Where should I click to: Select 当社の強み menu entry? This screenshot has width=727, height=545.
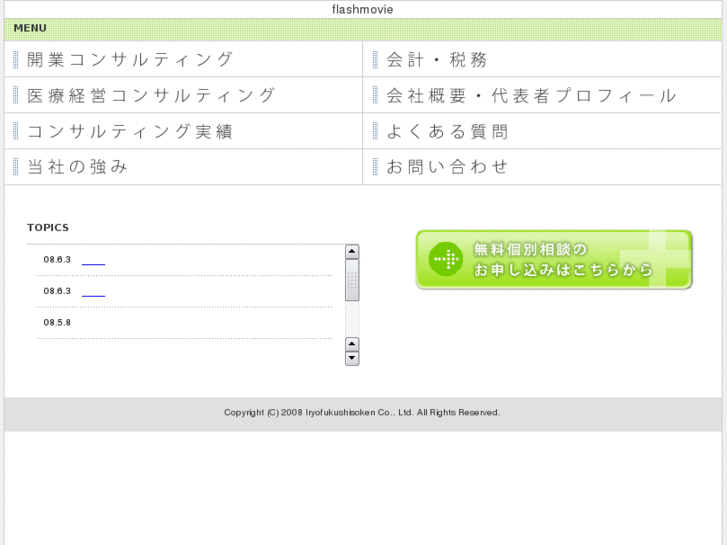pos(183,167)
